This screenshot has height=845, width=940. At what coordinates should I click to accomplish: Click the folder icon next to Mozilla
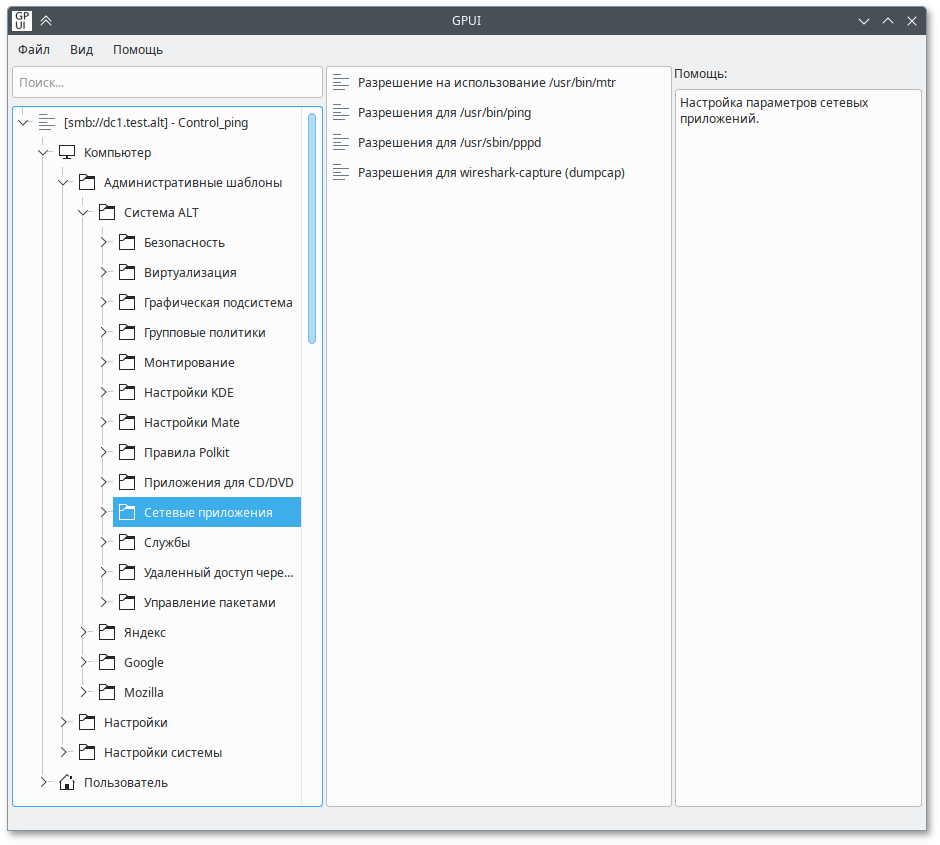(x=106, y=692)
